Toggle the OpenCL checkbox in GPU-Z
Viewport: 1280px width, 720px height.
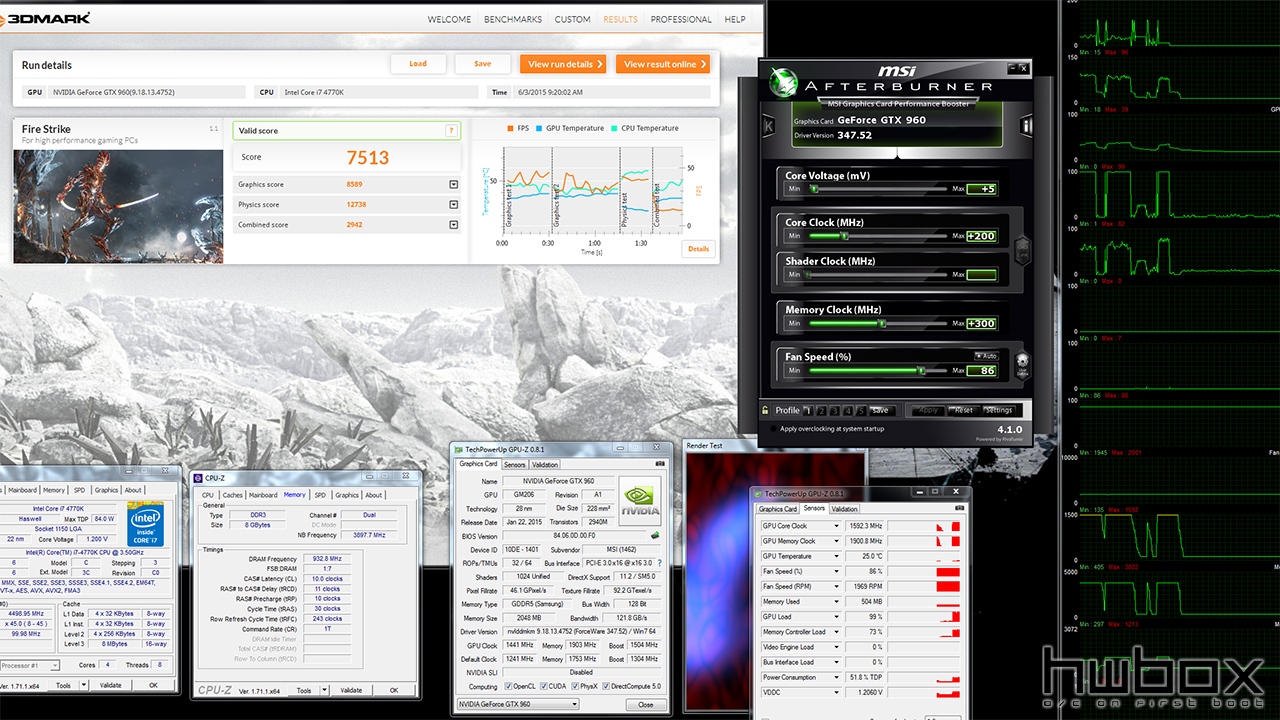(508, 687)
